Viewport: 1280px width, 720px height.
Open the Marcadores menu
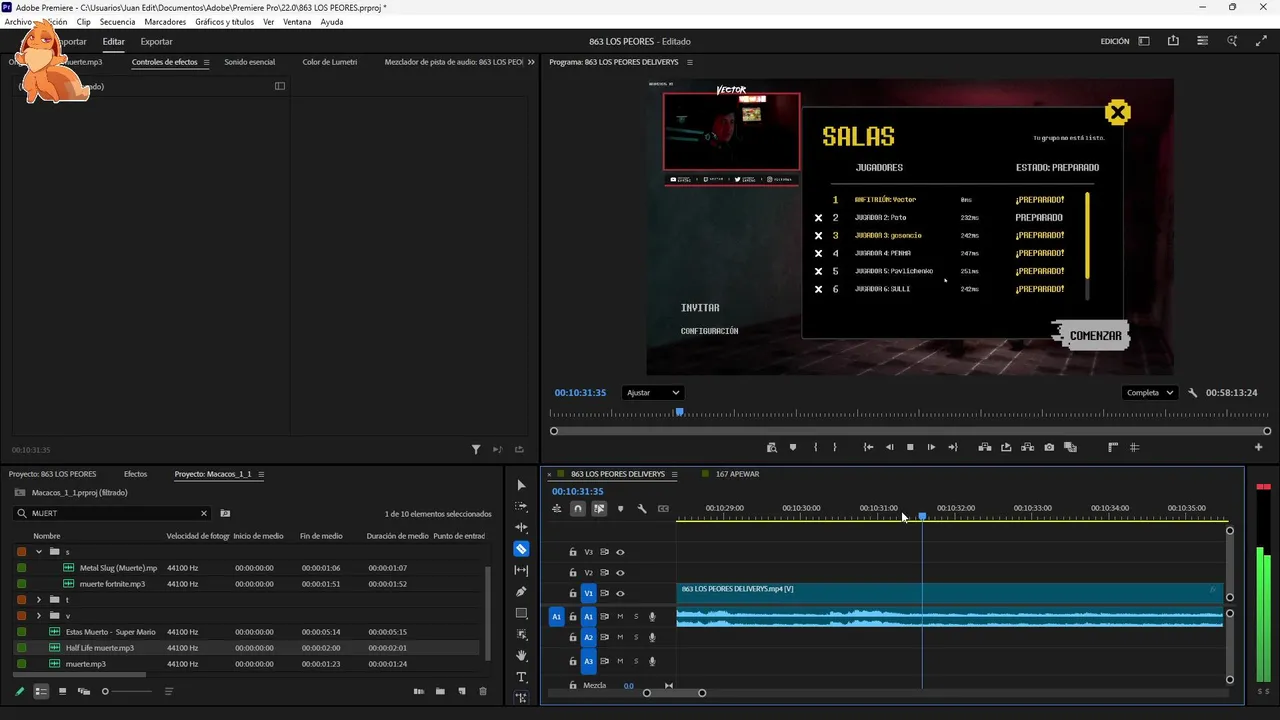point(165,22)
